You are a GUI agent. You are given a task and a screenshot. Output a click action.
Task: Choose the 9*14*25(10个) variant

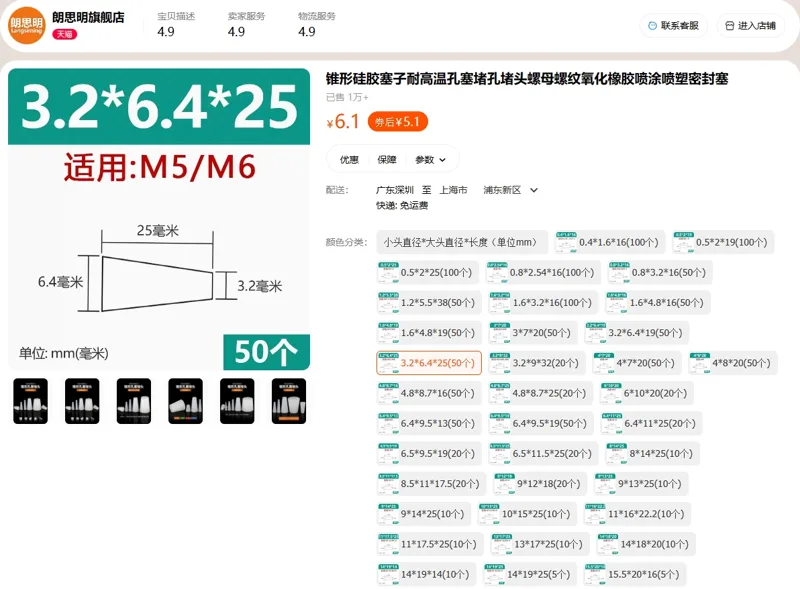[424, 513]
